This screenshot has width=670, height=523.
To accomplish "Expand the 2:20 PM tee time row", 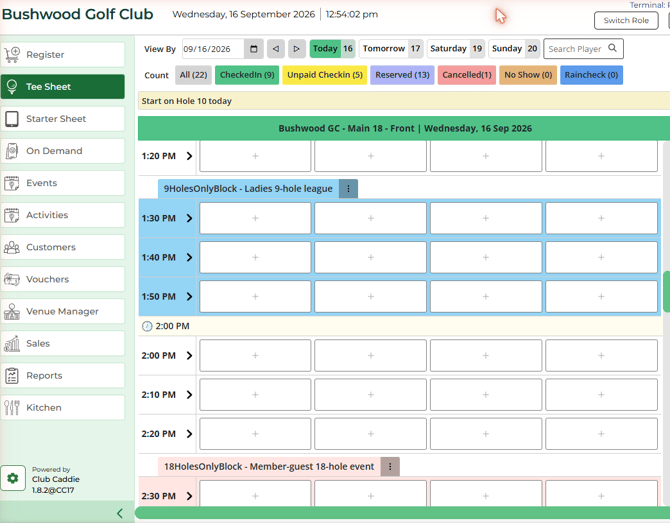I will pyautogui.click(x=189, y=434).
